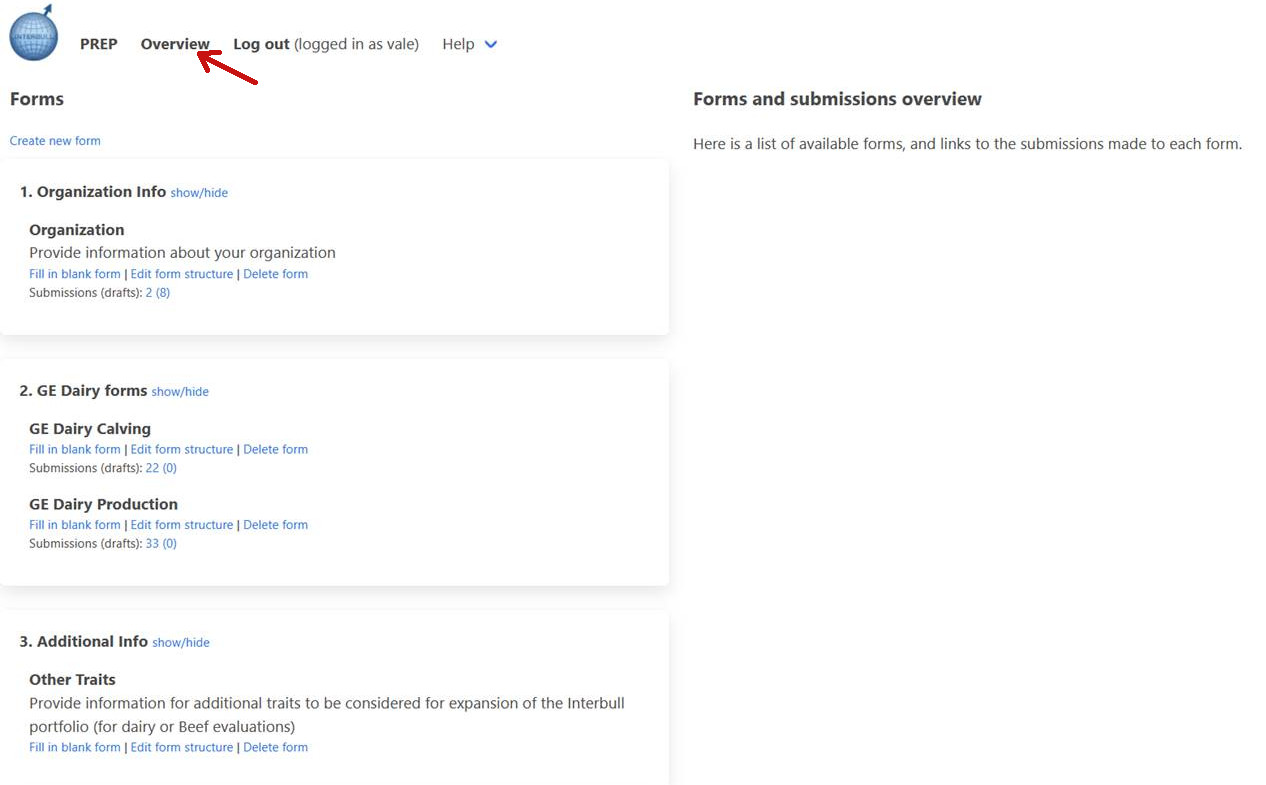
Task: Fill in blank Organization form
Action: coord(75,274)
